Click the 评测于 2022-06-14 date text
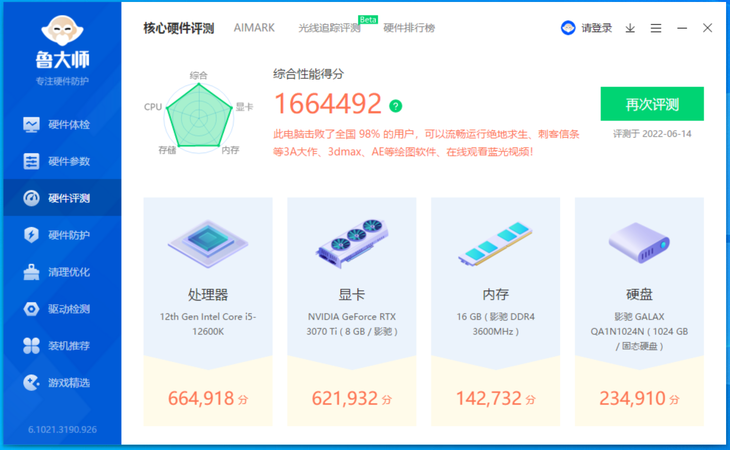 pyautogui.click(x=652, y=134)
